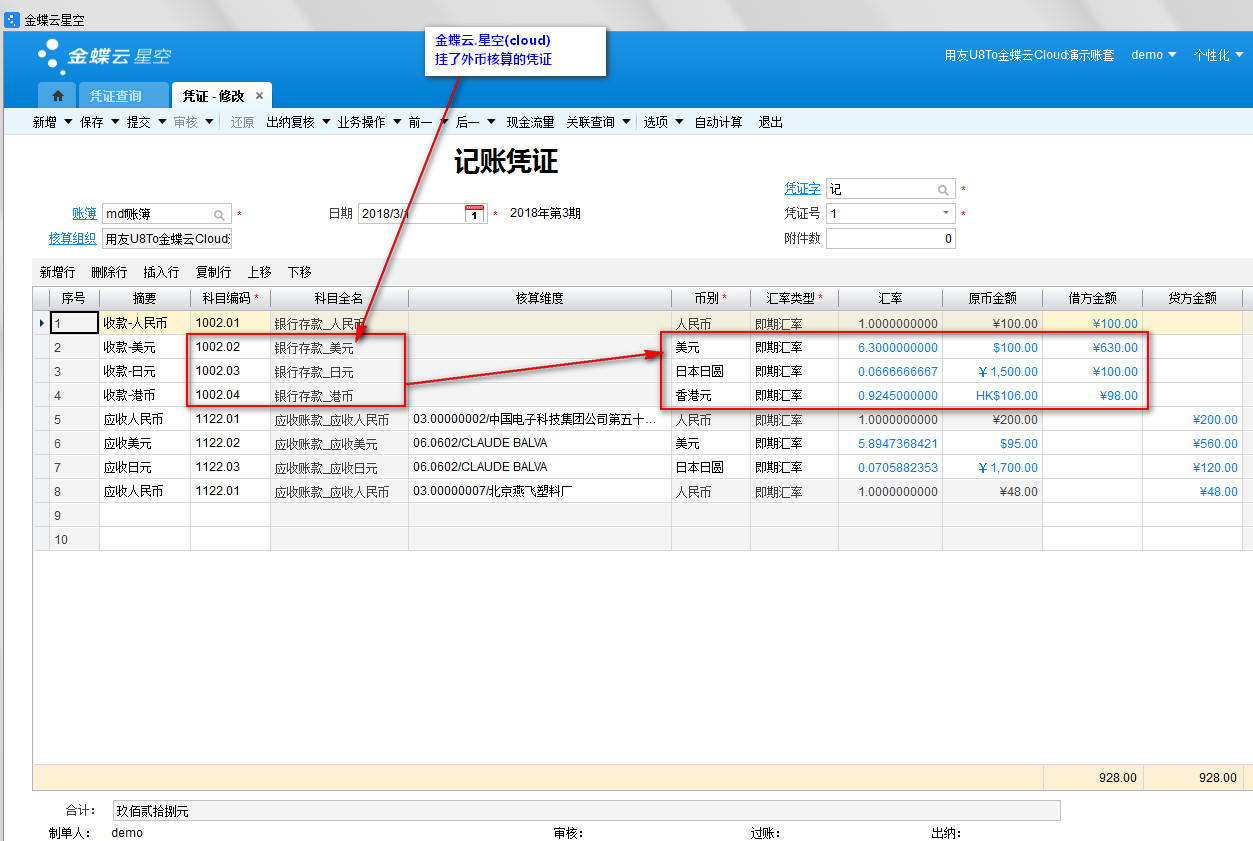Click the 附件数 input field

pos(890,238)
